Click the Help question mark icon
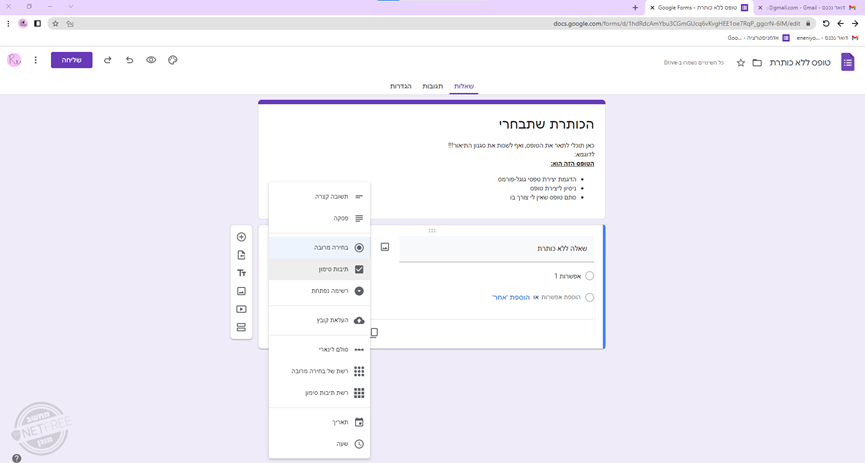 [x=17, y=458]
